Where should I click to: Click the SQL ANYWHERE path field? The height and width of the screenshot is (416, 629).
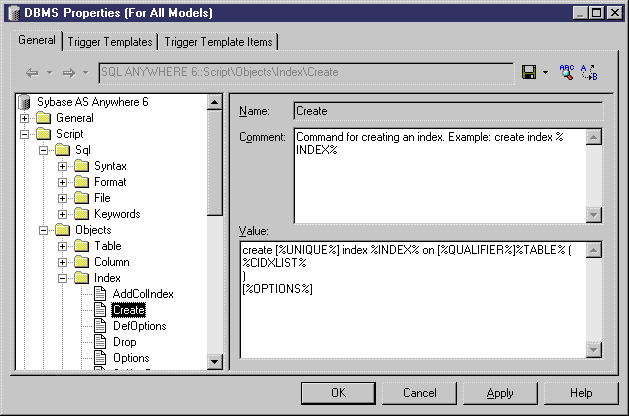pos(306,73)
